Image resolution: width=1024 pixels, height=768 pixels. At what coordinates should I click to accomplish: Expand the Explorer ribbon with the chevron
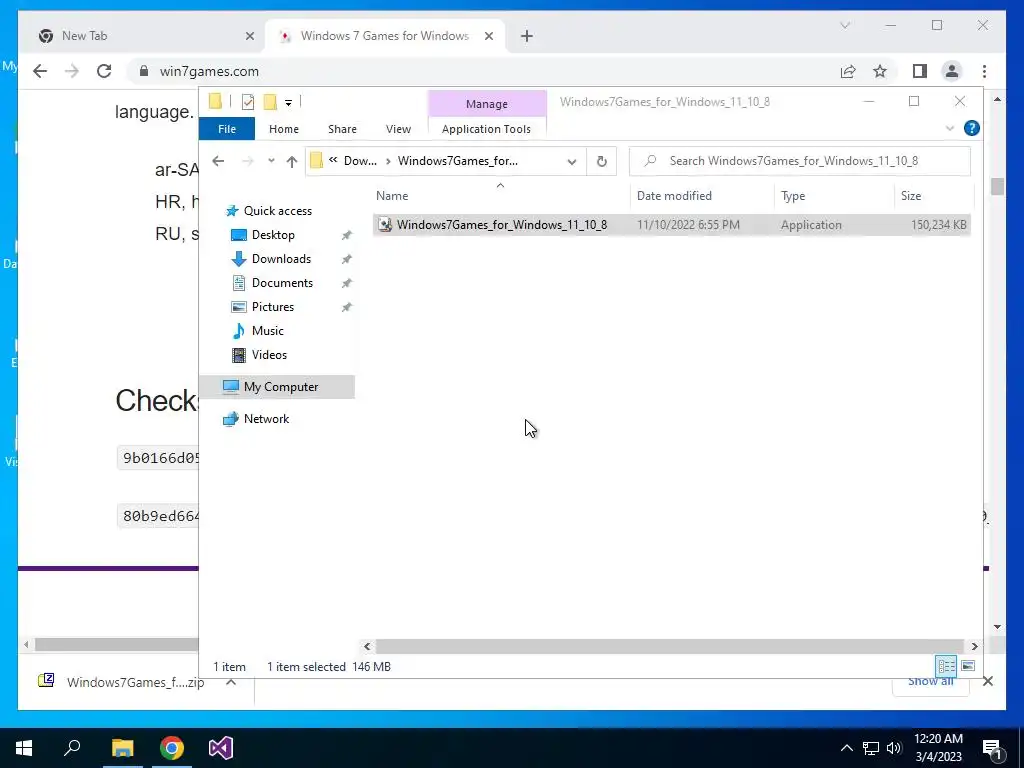coord(950,128)
